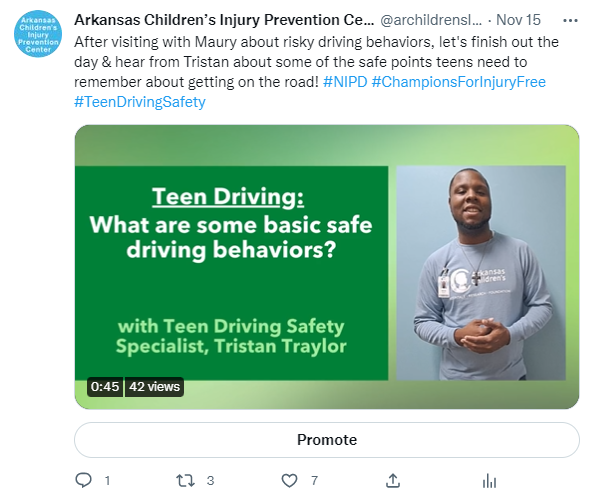The image size is (594, 499).
Task: Click the Arkansas Children's profile avatar
Action: click(38, 34)
